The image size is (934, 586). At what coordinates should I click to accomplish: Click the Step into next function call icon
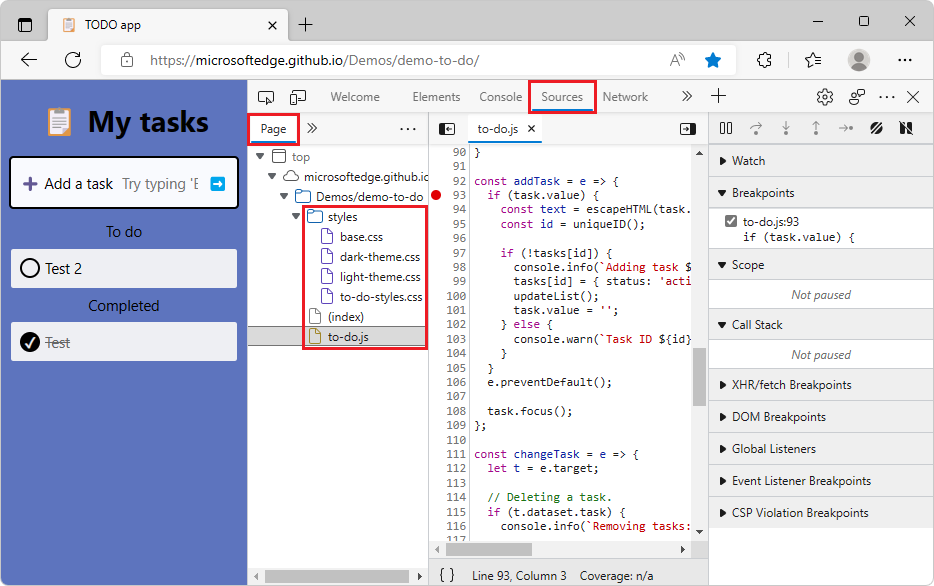[786, 128]
